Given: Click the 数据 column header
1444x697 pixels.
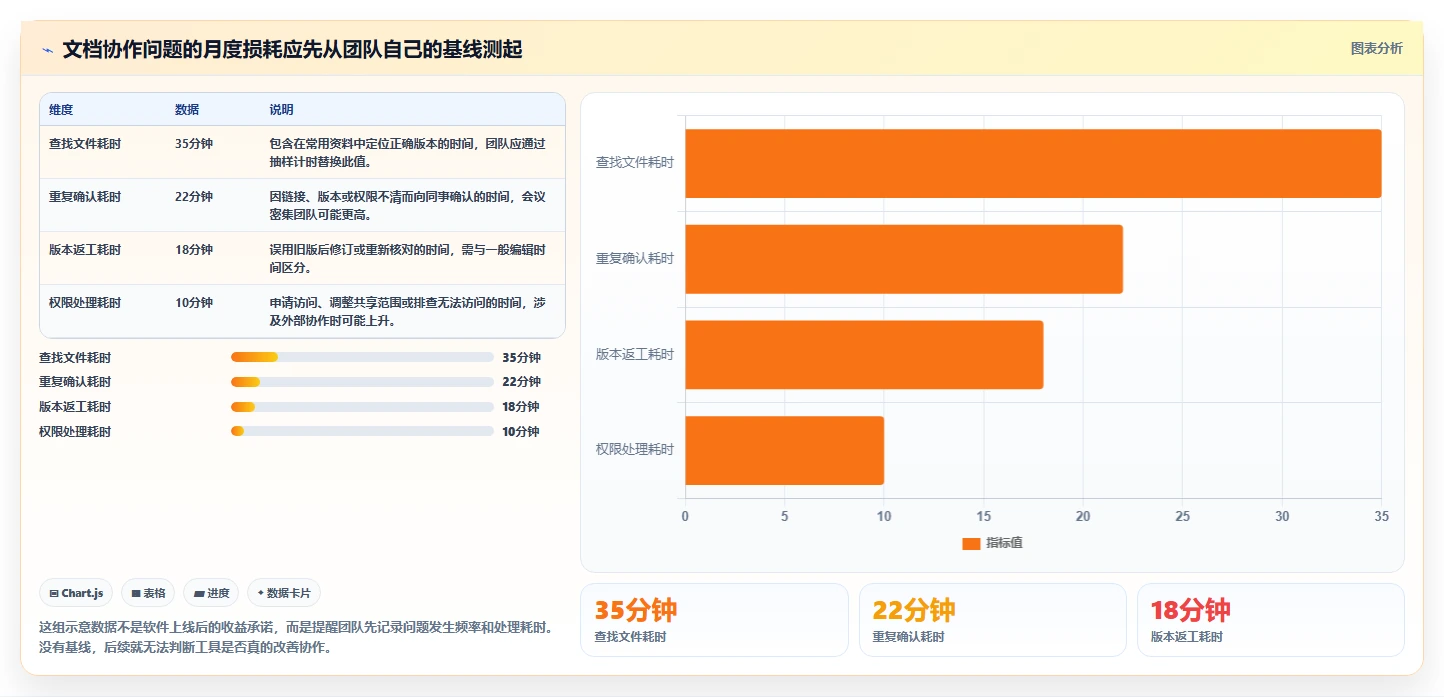Looking at the screenshot, I should (x=187, y=110).
